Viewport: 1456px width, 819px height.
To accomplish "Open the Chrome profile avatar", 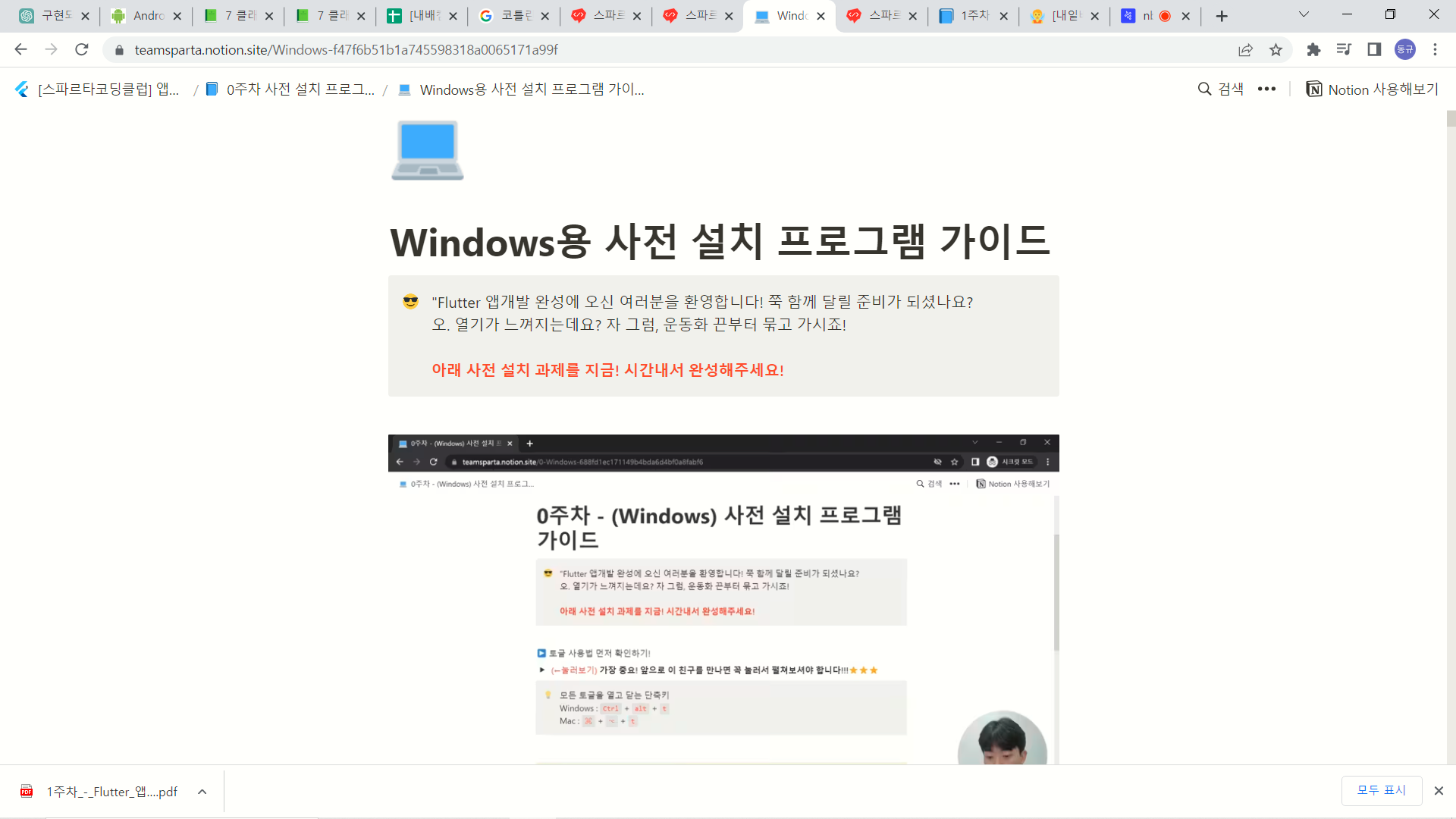I will tap(1405, 49).
